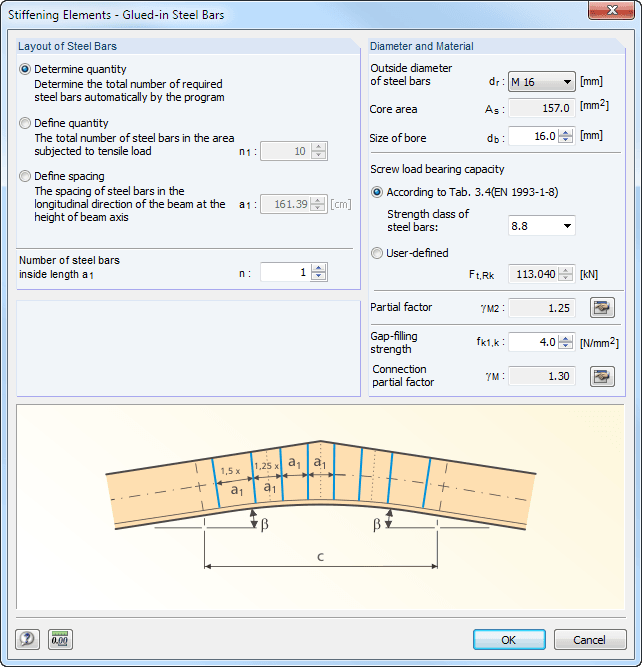Click 'Gap-filling strength' label

(x=394, y=342)
